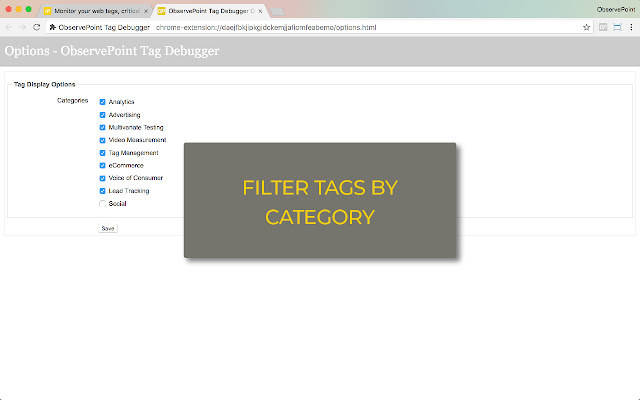
Task: Click the first extension icon left of menu
Action: 603,27
